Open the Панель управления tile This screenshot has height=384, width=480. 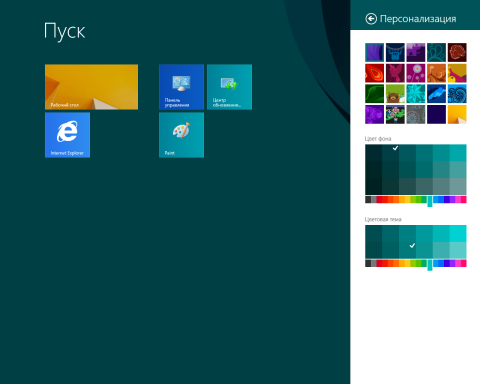181,87
